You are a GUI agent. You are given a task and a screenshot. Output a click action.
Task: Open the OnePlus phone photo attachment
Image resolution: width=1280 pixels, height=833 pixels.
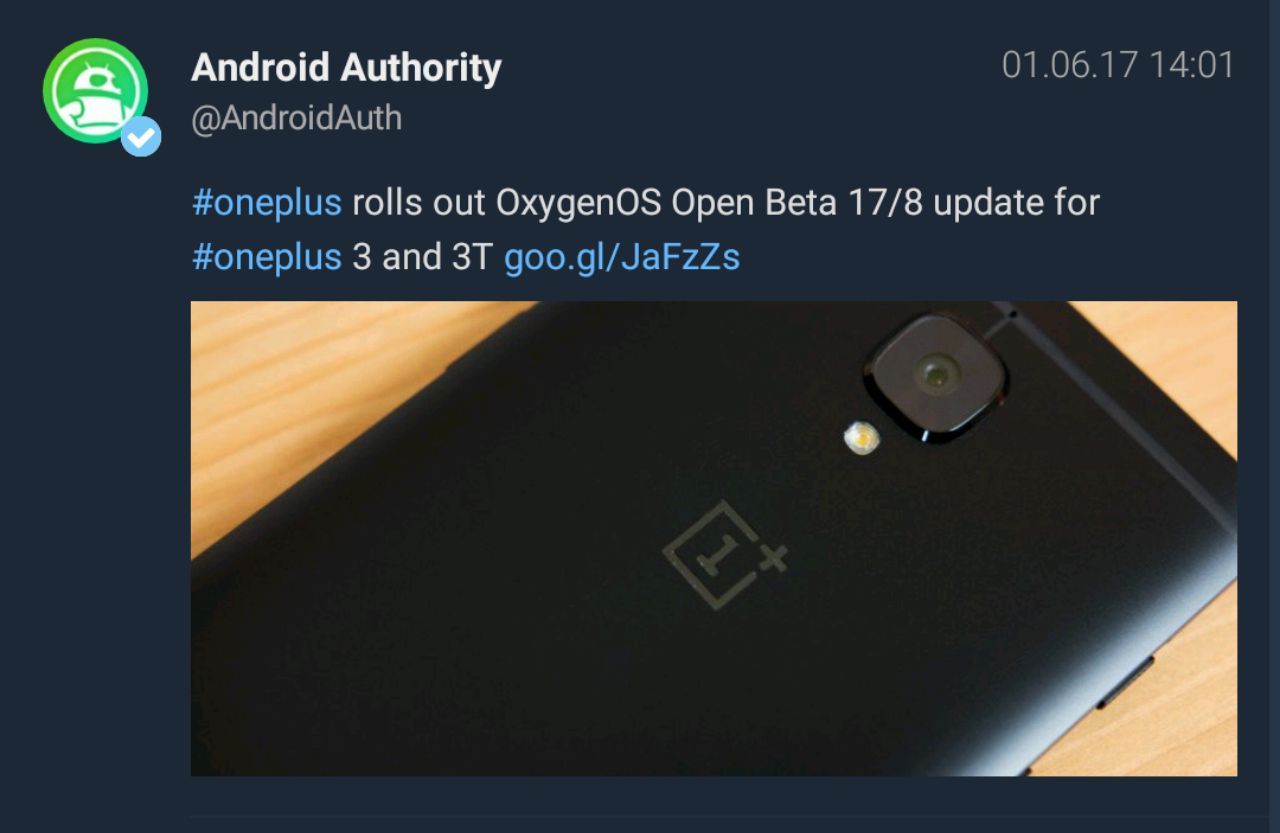click(x=714, y=538)
